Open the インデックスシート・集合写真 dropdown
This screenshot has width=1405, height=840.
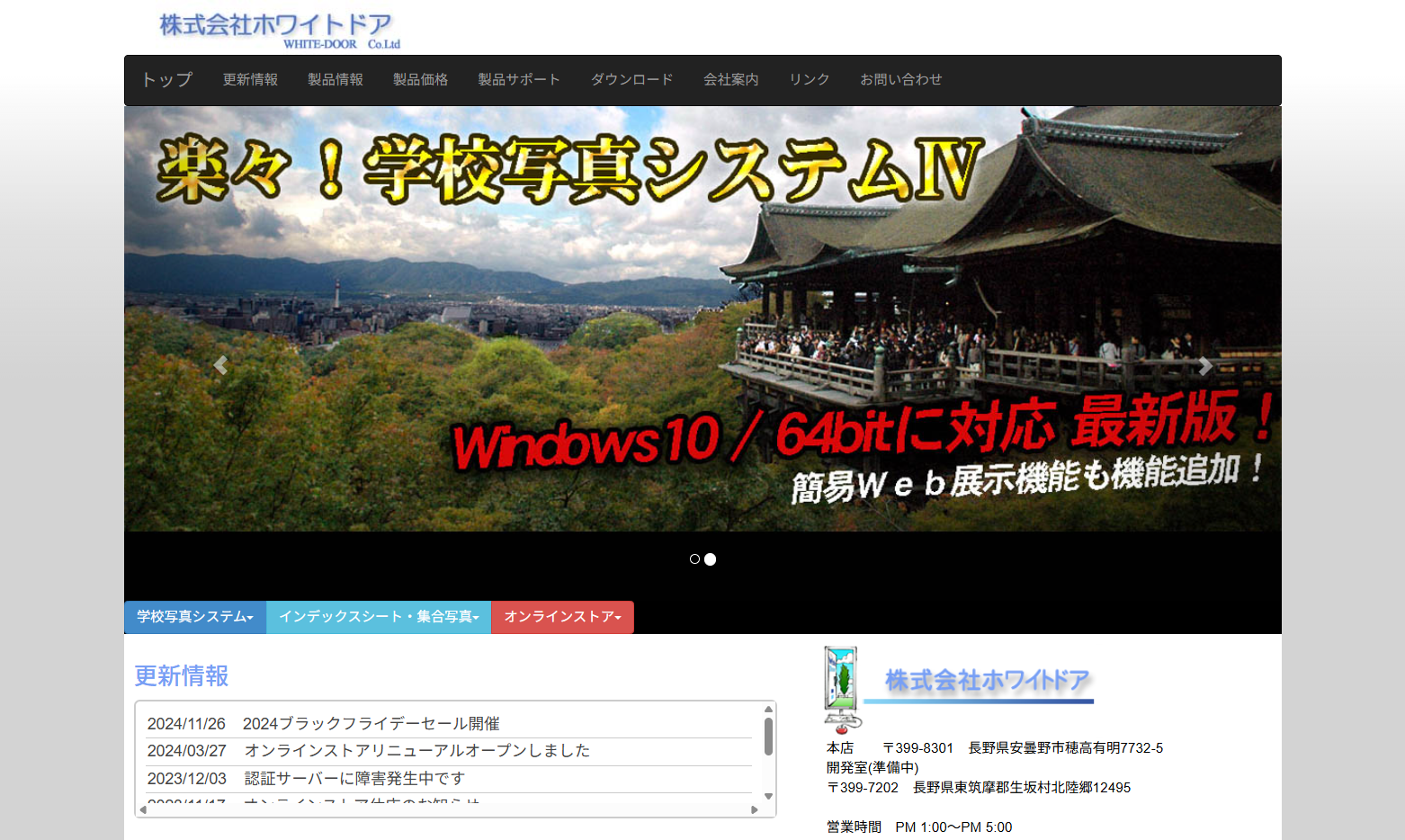[x=378, y=617]
